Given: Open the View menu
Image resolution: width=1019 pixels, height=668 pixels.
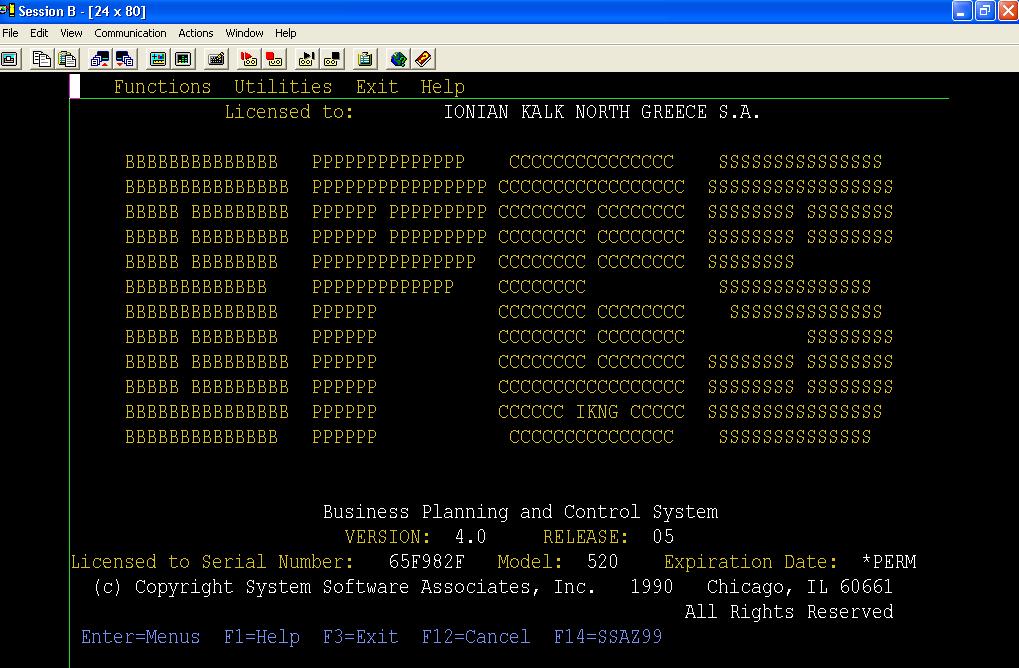Looking at the screenshot, I should tap(71, 33).
